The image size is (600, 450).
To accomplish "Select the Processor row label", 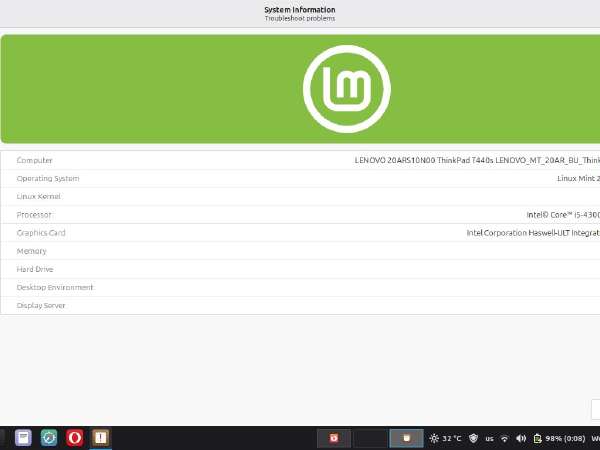I will tap(34, 215).
